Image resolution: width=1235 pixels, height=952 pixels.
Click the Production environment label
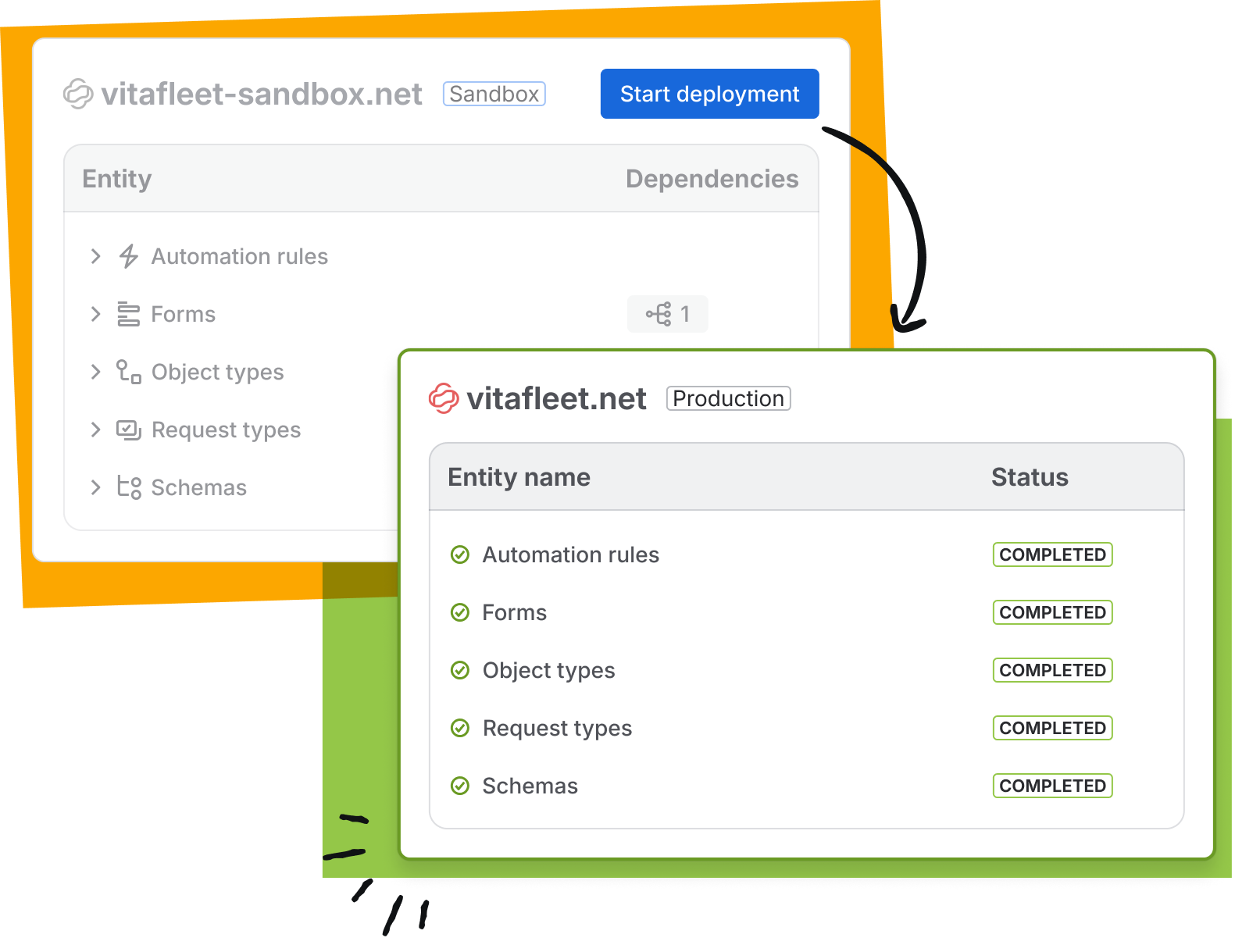click(728, 398)
